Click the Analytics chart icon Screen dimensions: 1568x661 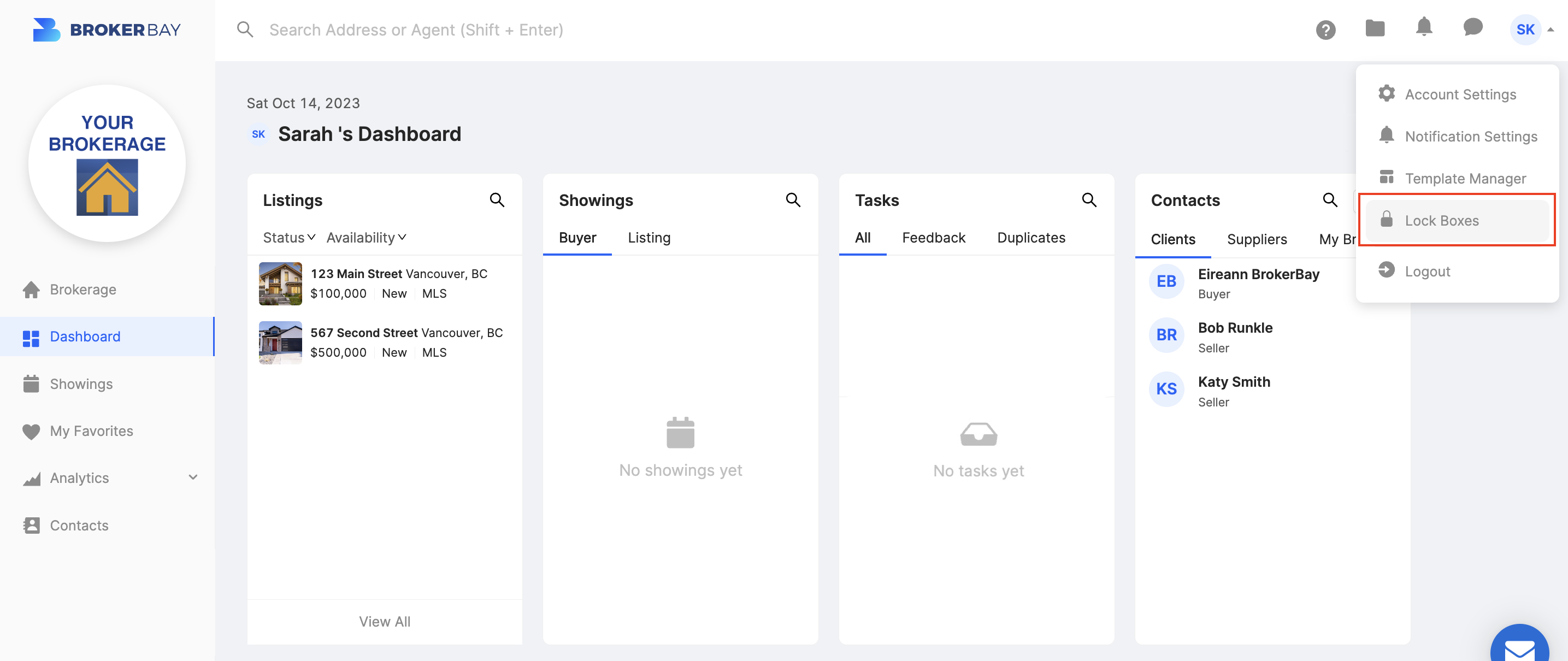click(32, 479)
